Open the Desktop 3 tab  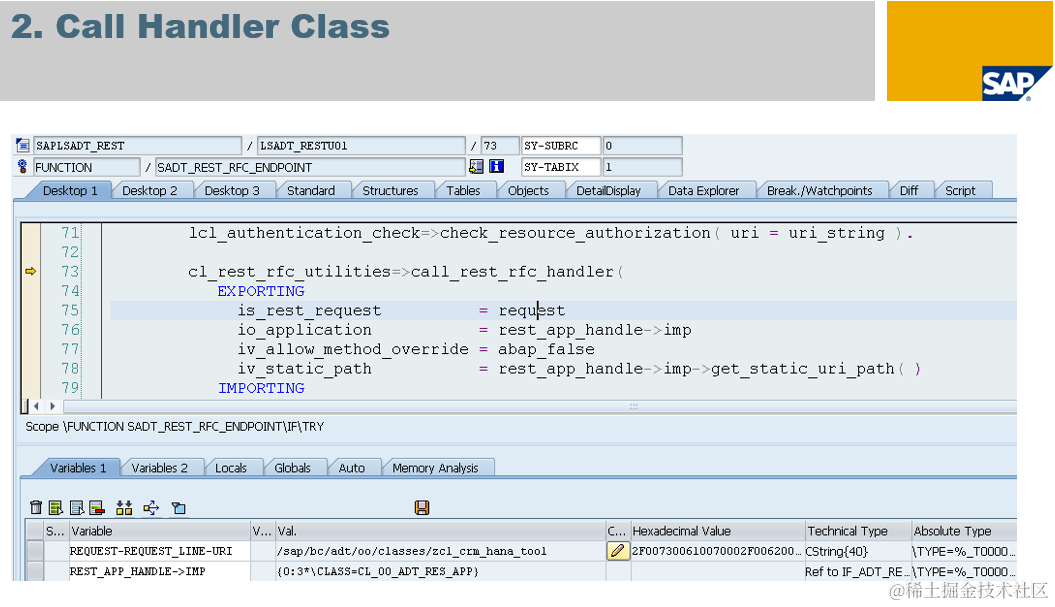pyautogui.click(x=231, y=190)
